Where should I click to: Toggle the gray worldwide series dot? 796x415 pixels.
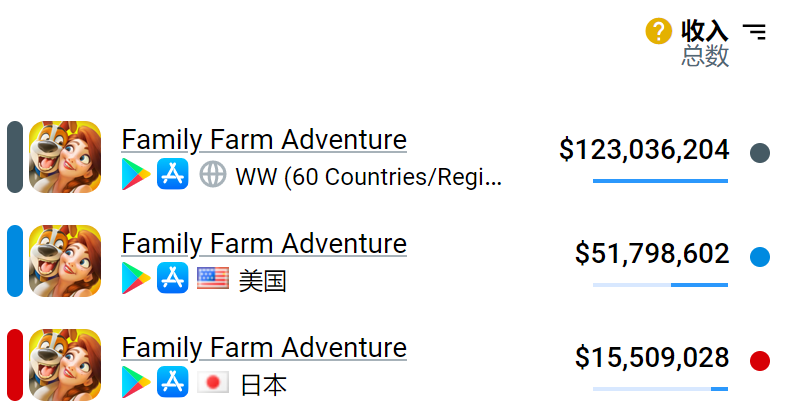(760, 153)
